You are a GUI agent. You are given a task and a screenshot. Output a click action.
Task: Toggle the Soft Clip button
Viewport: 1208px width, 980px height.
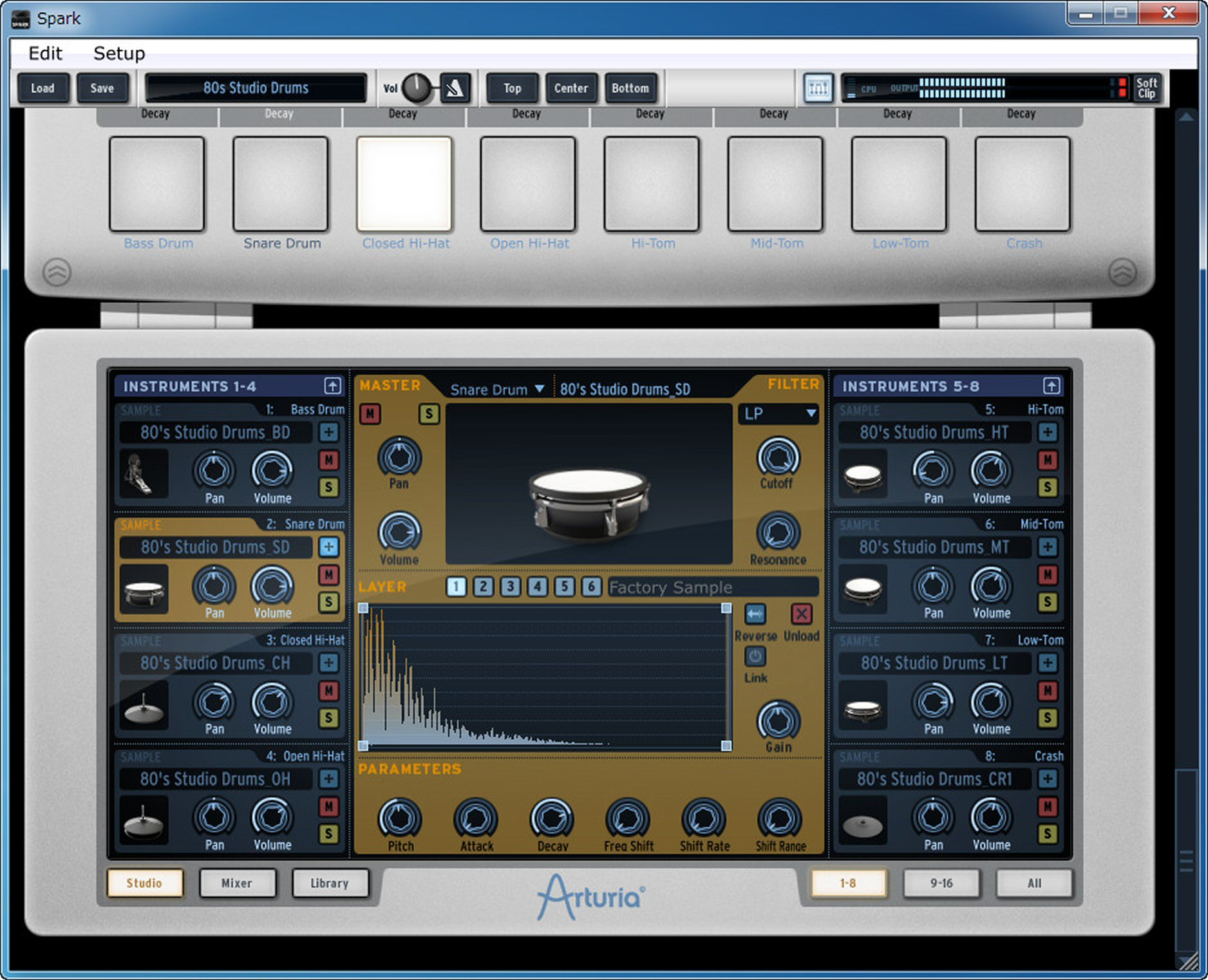[x=1147, y=88]
